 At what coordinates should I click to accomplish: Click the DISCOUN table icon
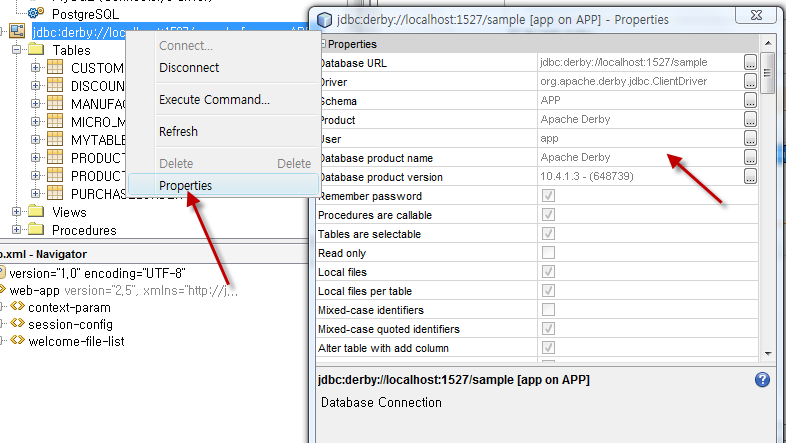coord(55,85)
